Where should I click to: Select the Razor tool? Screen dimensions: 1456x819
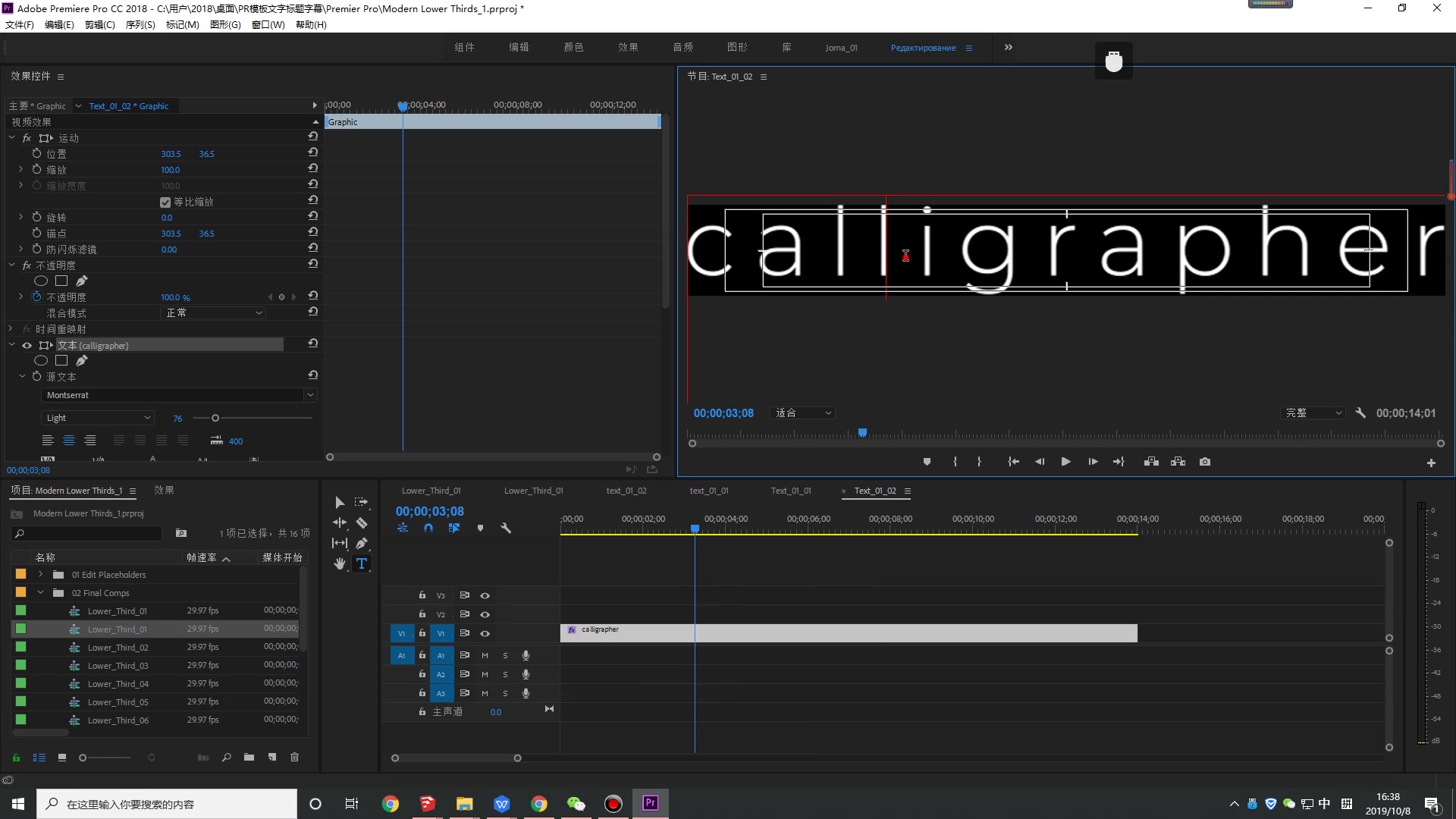362,522
